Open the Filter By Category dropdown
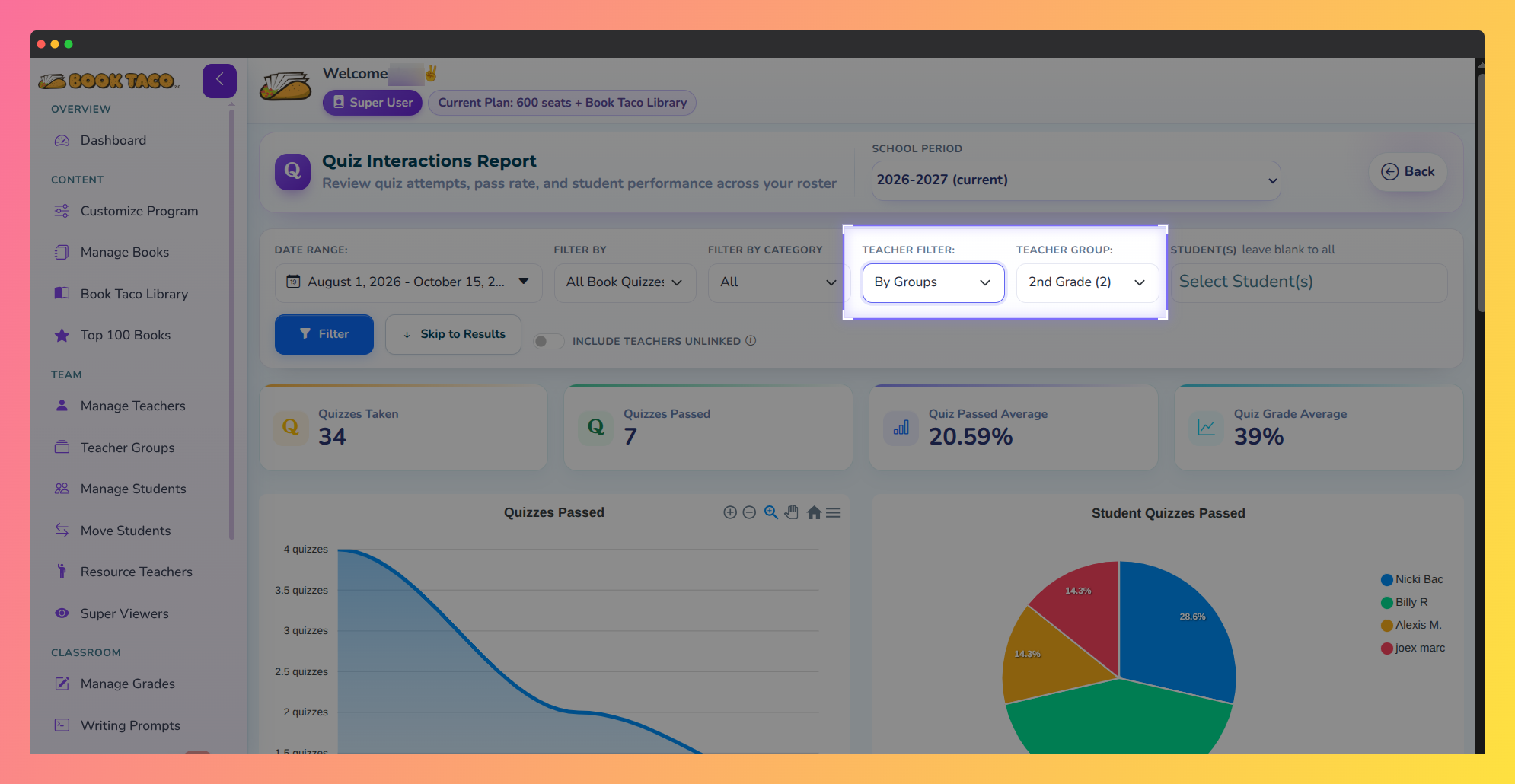The height and width of the screenshot is (784, 1515). (778, 282)
